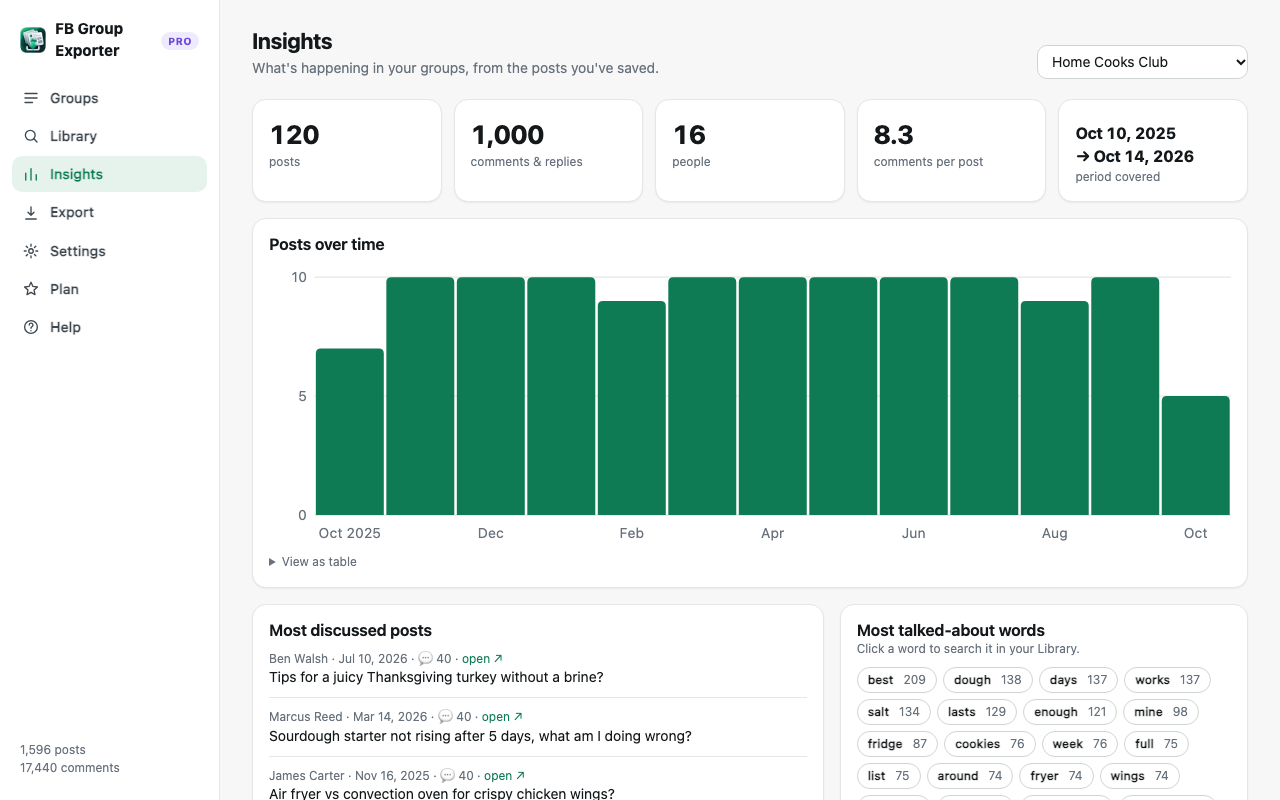Click the '120 posts' stat card

pos(347,150)
